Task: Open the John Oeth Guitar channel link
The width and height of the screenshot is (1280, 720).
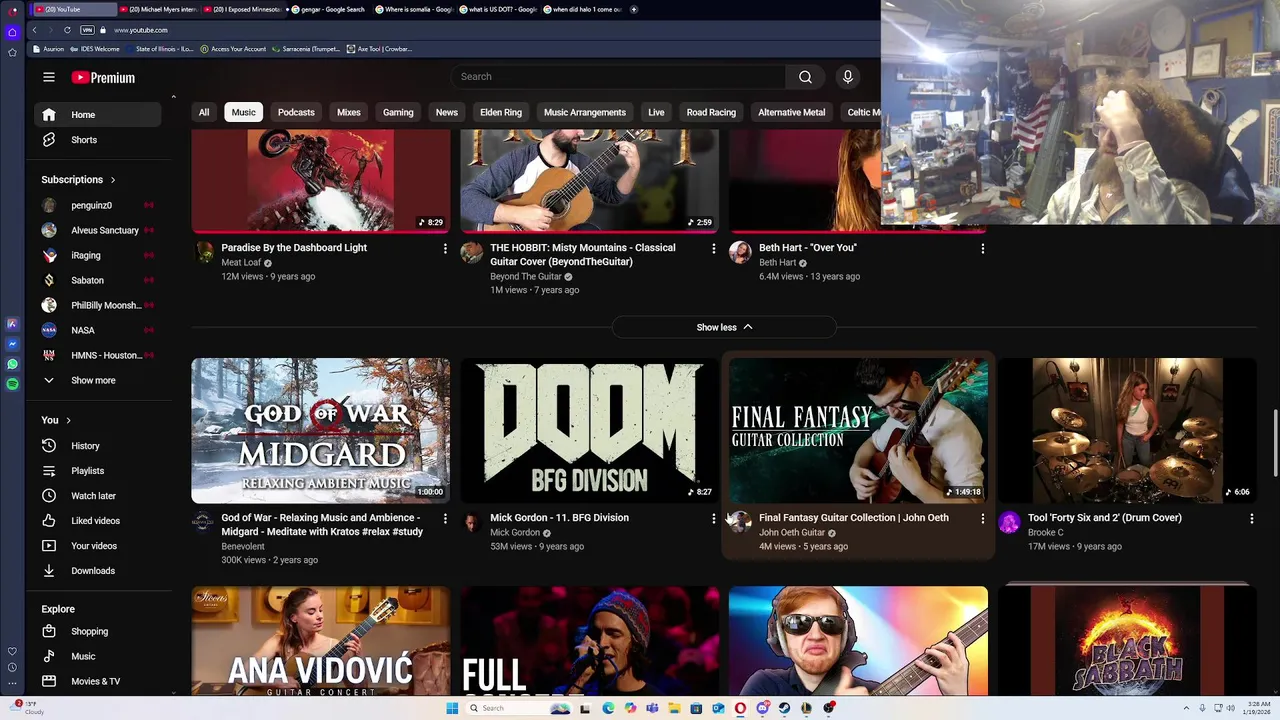Action: click(792, 532)
